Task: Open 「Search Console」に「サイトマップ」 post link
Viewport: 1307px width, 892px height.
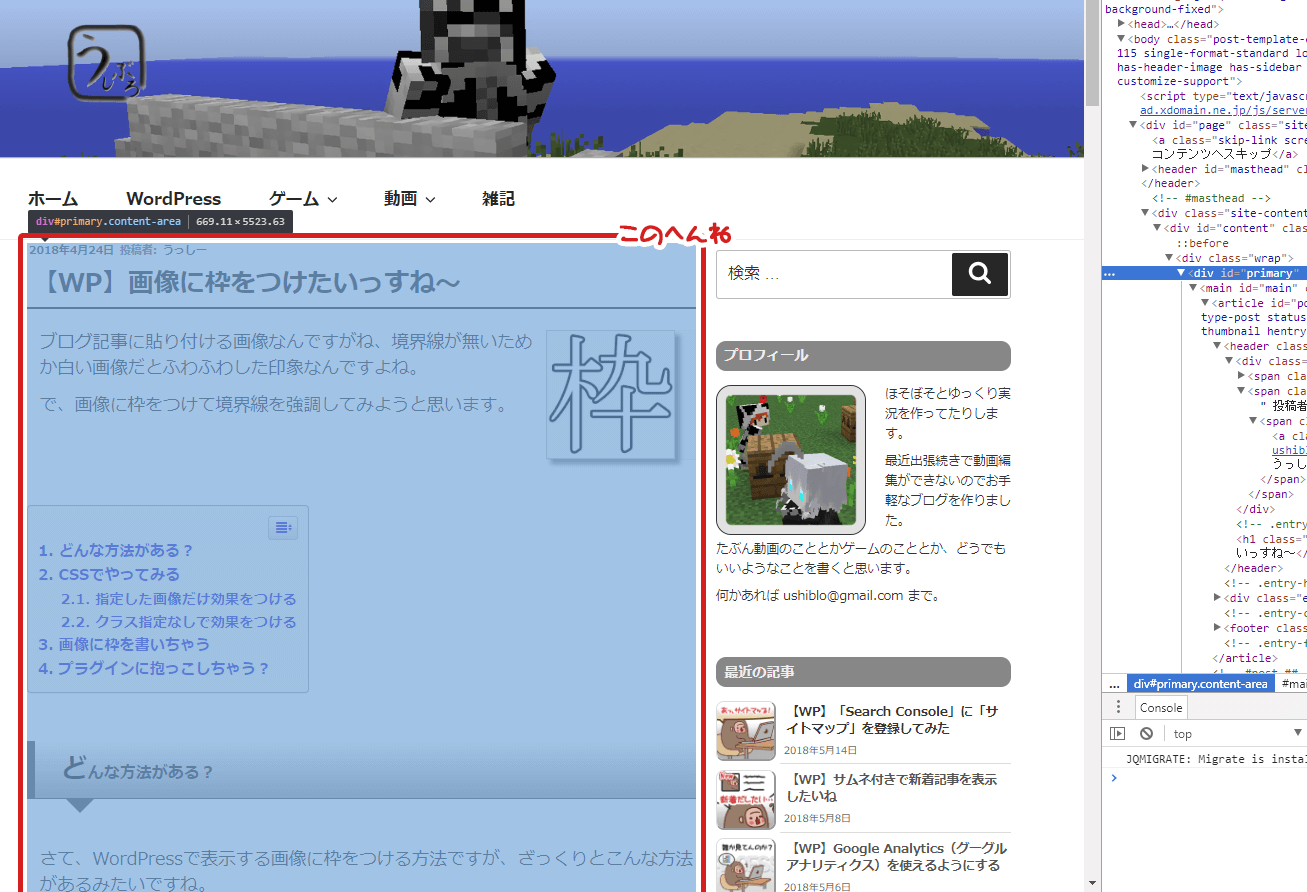Action: (x=891, y=720)
